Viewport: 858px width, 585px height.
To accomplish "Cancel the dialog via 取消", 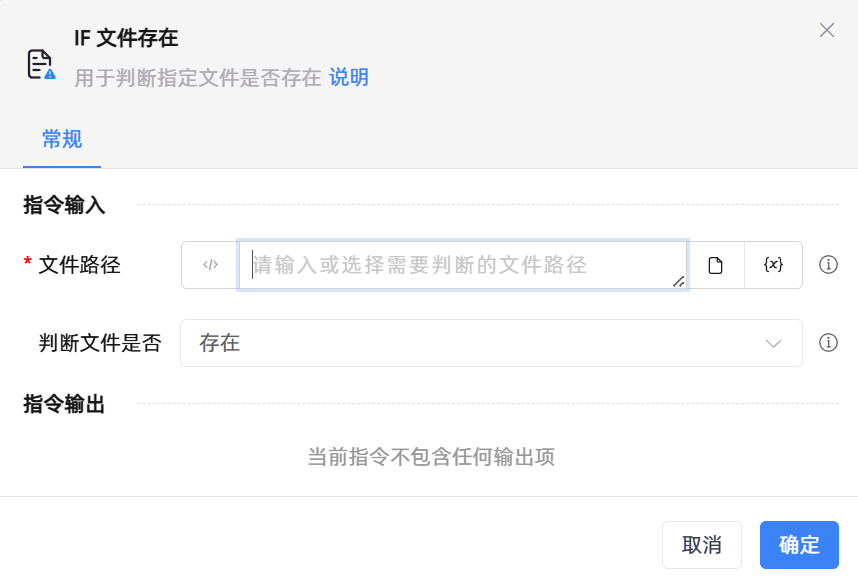I will click(702, 545).
